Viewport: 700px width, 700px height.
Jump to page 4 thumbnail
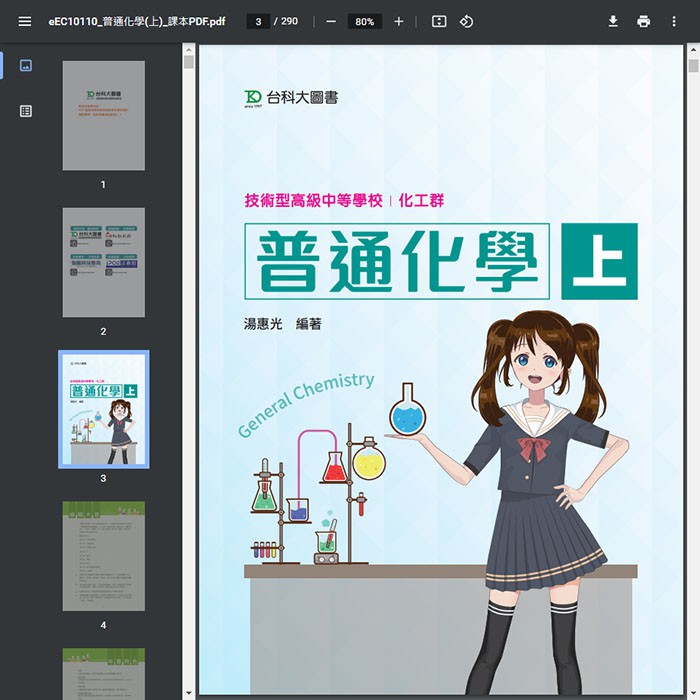[103, 556]
